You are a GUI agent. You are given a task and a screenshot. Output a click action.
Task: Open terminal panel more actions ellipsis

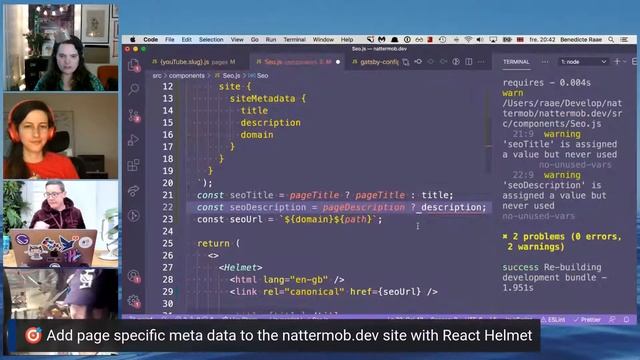tap(545, 62)
